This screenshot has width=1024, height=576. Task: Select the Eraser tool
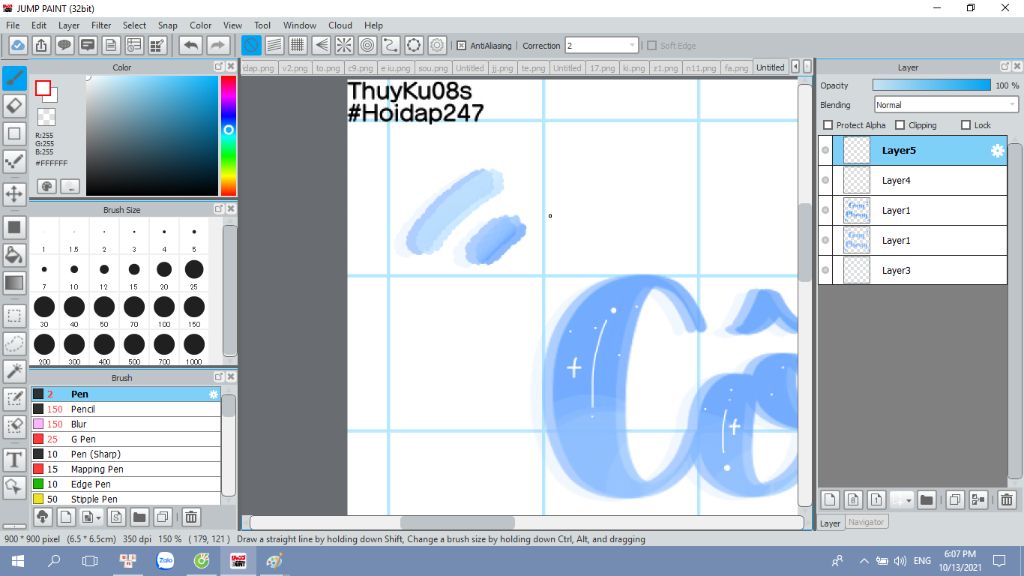click(x=14, y=106)
